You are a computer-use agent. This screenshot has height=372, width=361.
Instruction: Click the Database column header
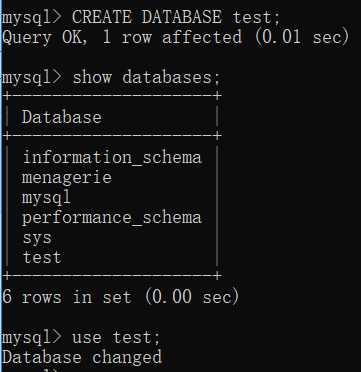pyautogui.click(x=62, y=117)
